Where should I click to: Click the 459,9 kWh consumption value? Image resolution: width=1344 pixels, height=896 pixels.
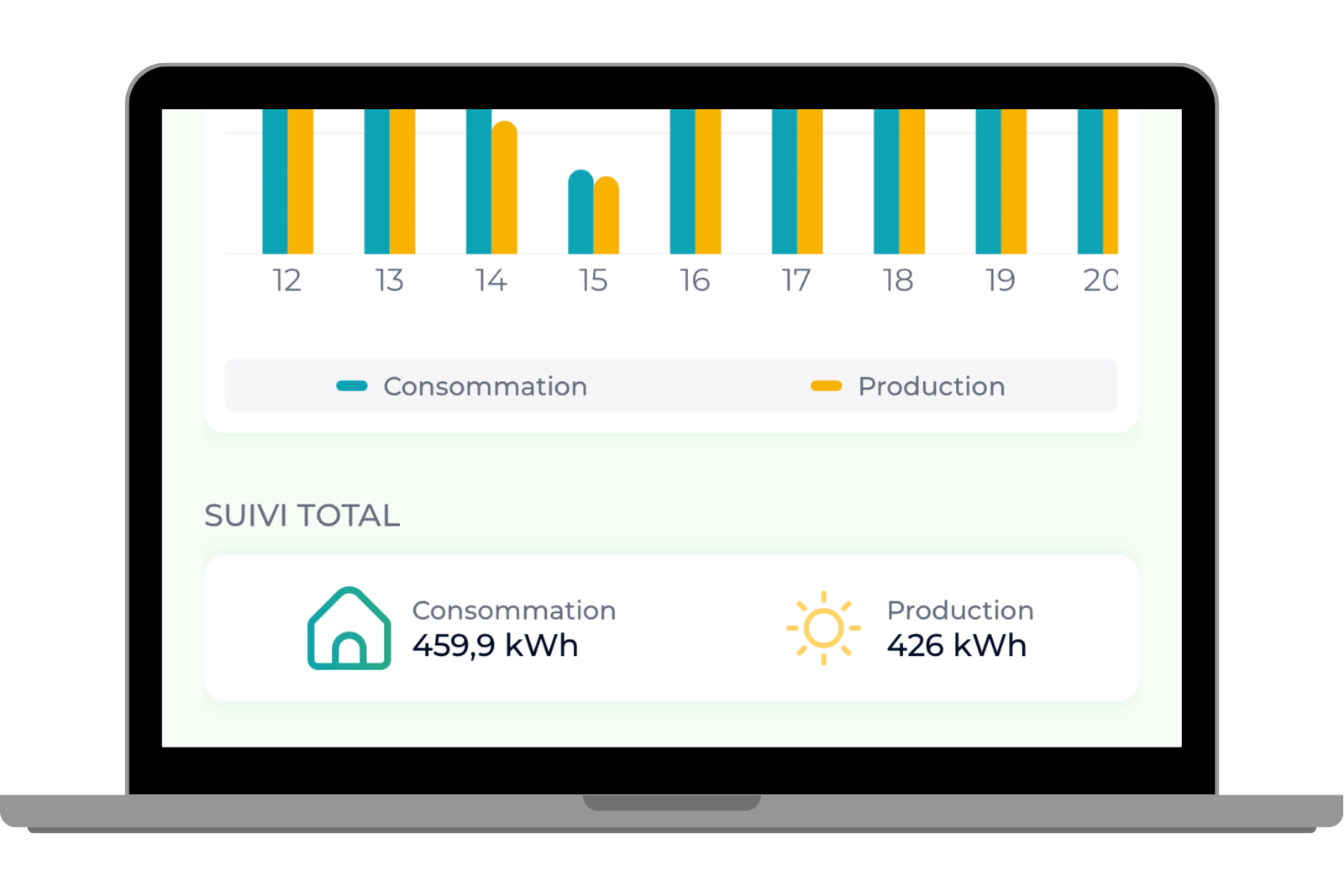click(495, 646)
